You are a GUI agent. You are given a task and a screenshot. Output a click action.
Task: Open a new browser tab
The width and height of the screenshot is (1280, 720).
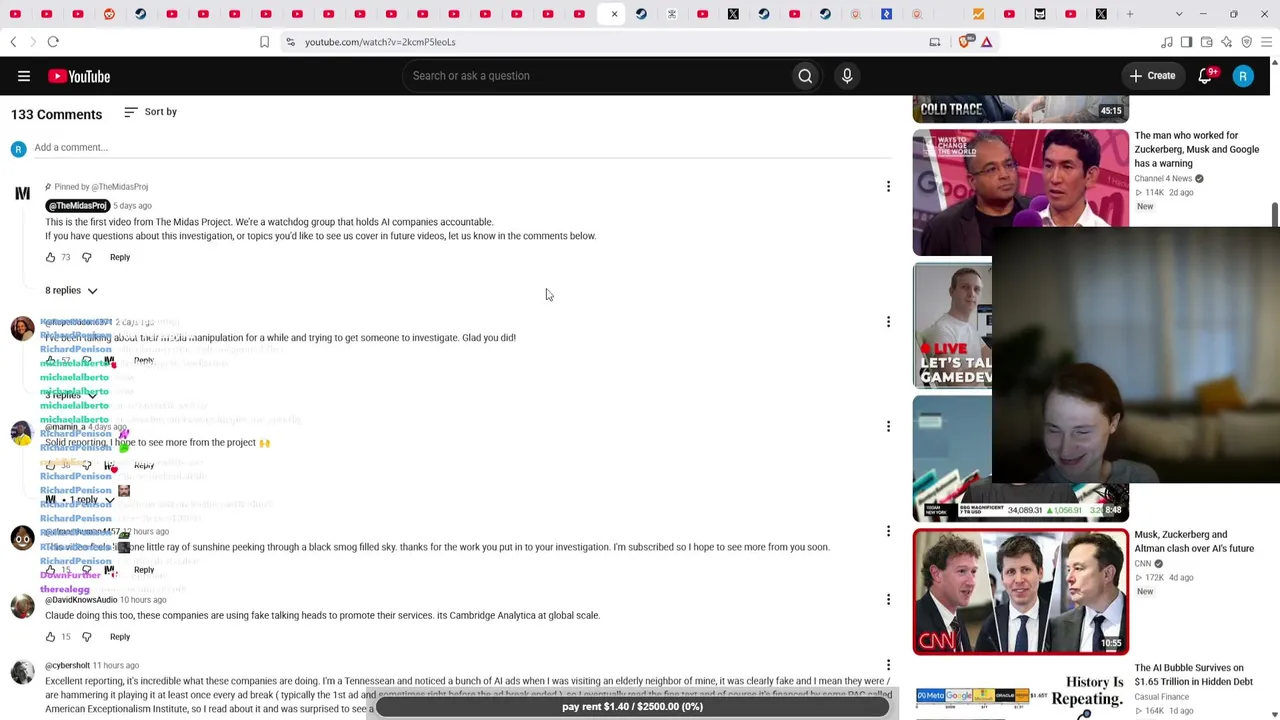click(x=1130, y=14)
